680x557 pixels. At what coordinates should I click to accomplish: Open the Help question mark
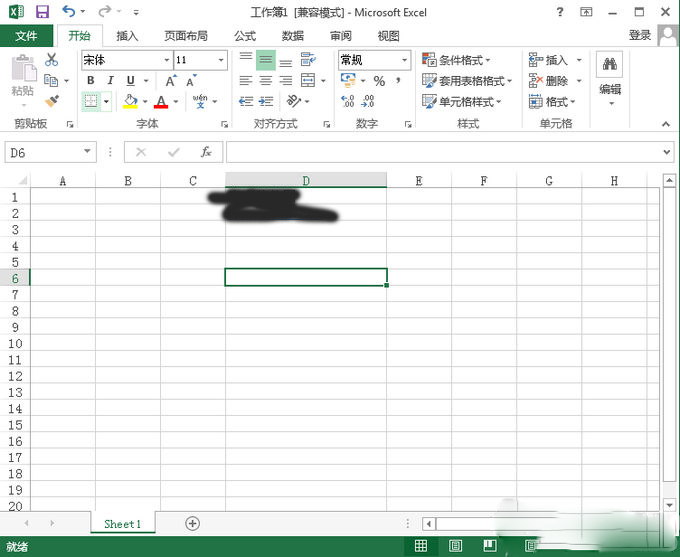coord(560,12)
